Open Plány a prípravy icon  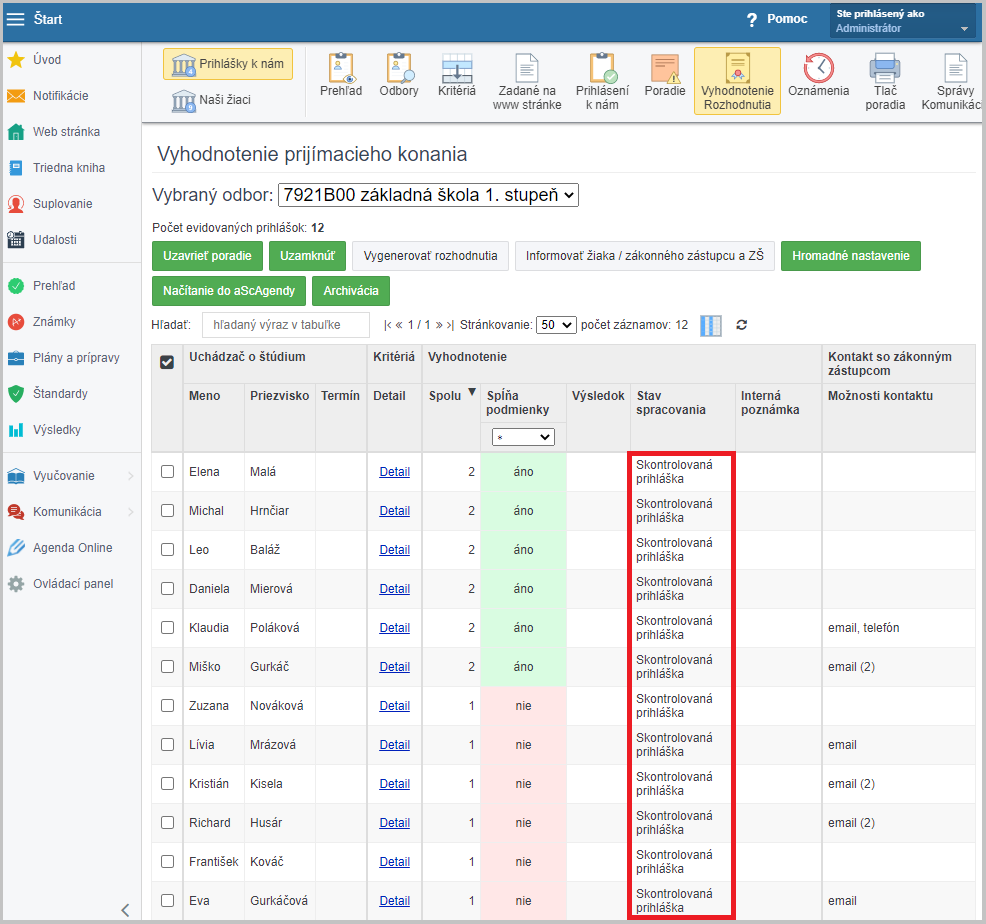pos(16,358)
